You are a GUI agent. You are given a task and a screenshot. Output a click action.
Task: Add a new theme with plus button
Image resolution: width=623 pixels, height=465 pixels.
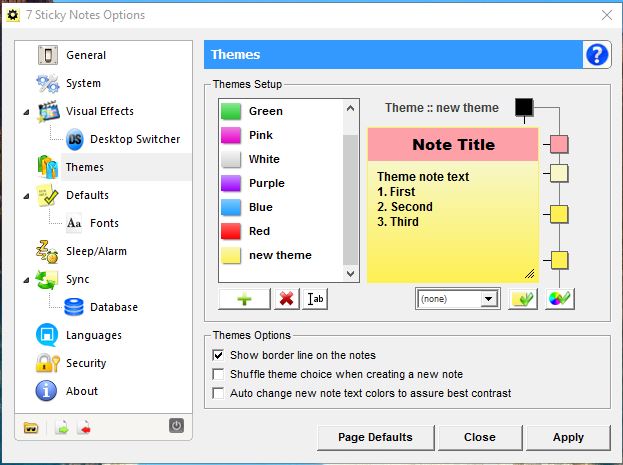point(244,299)
